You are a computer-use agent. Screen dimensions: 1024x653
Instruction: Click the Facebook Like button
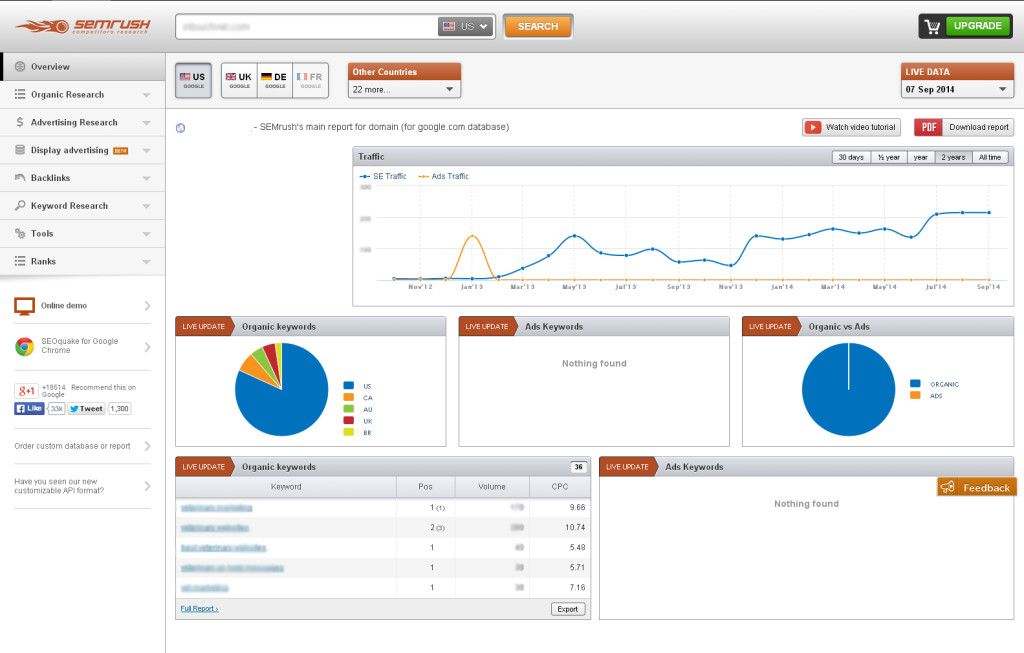[x=29, y=409]
